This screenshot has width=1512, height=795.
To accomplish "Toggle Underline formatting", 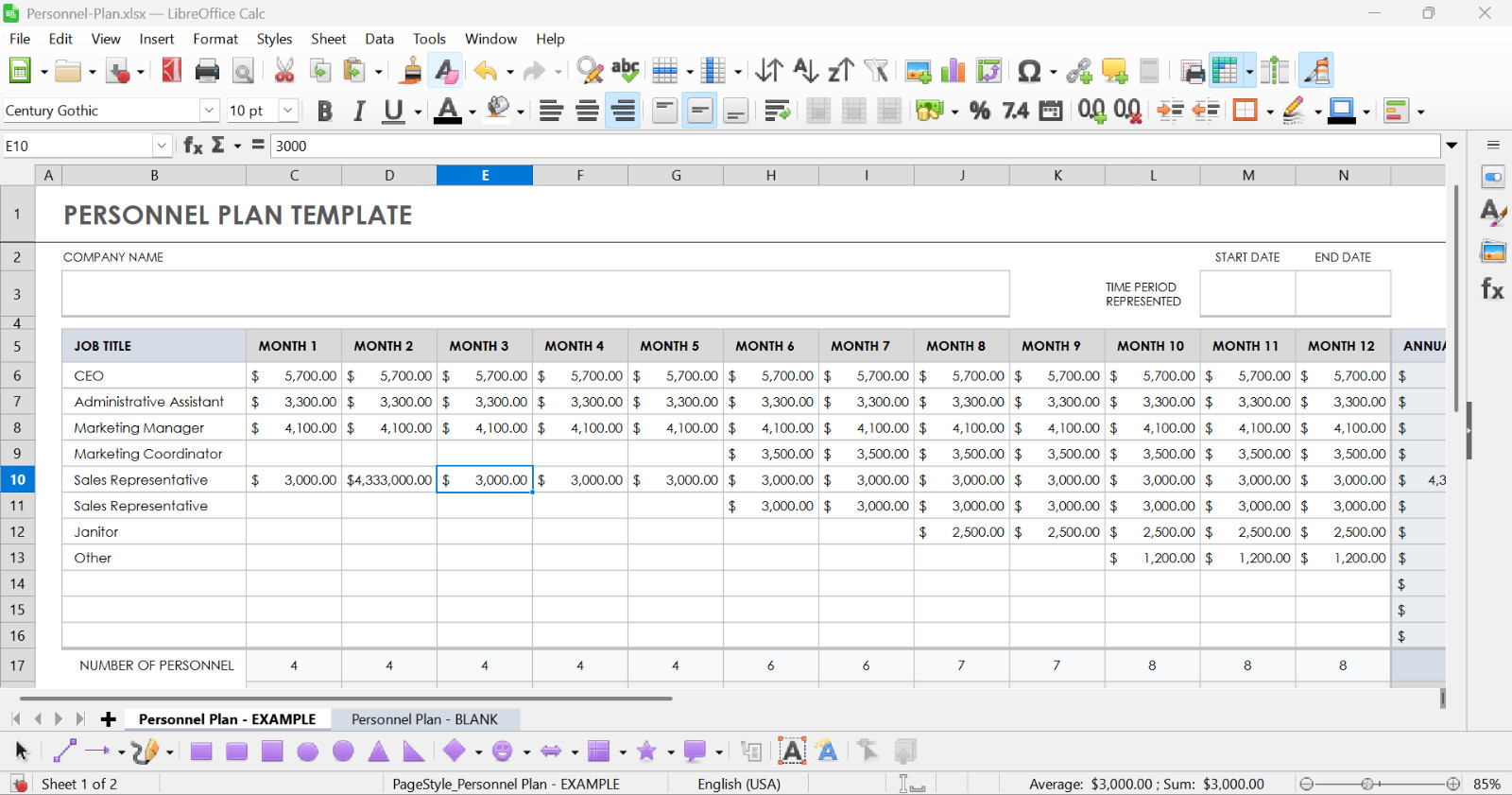I will coord(393,111).
